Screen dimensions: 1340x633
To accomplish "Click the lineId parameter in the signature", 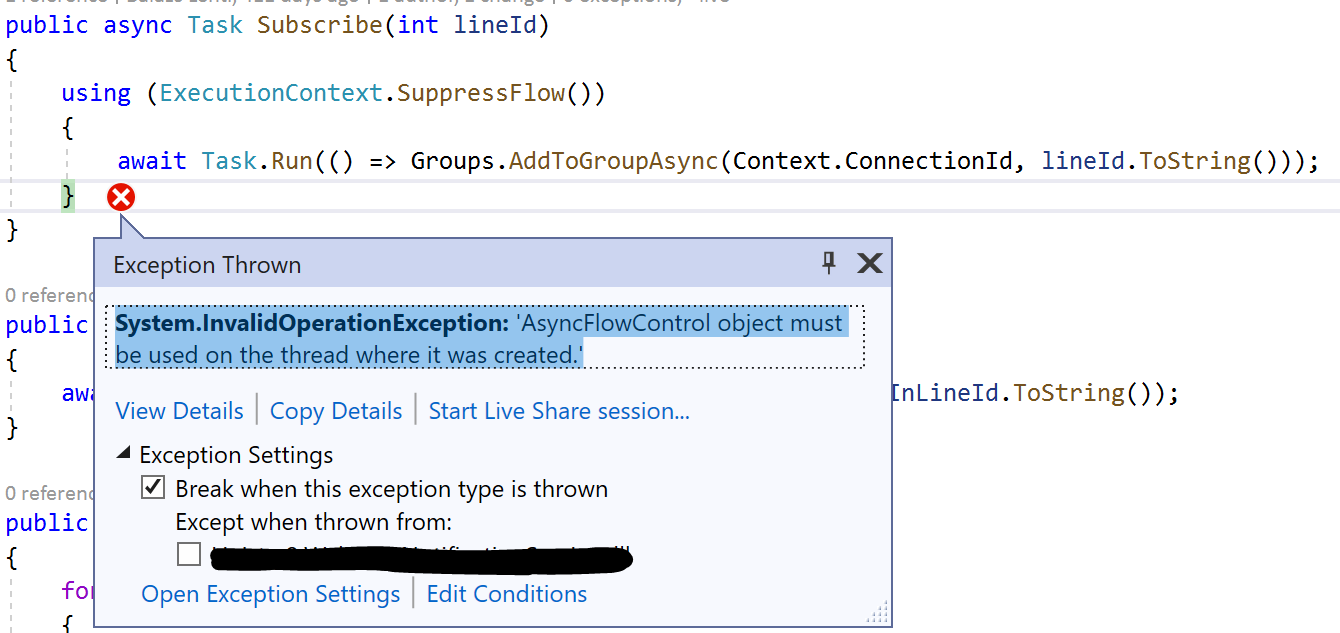I will [x=494, y=24].
